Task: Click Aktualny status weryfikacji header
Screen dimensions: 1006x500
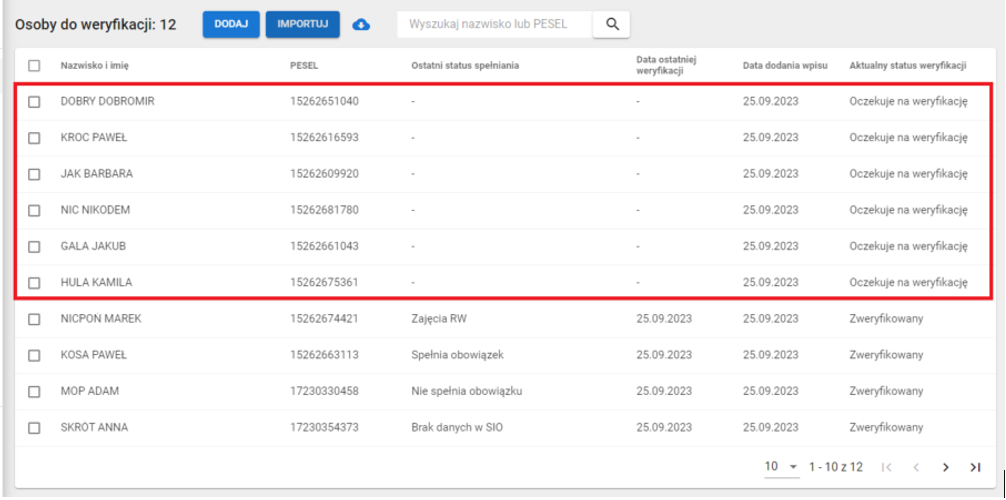Action: pos(907,66)
